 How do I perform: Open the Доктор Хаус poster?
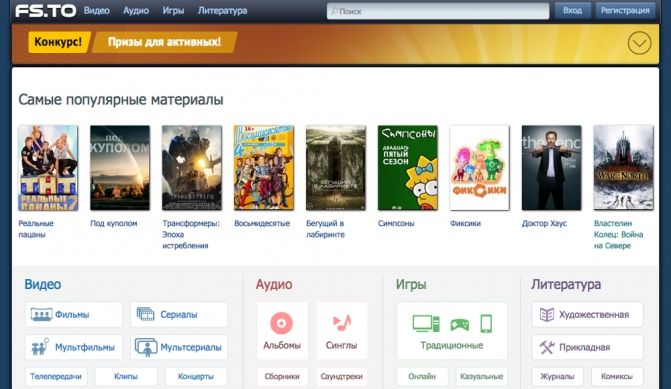[x=551, y=168]
